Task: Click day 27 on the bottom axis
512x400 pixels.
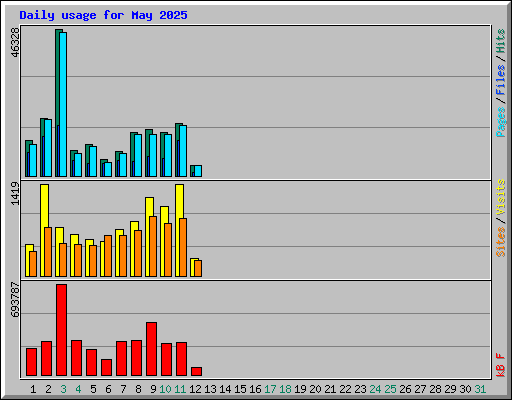Action: pos(420,389)
